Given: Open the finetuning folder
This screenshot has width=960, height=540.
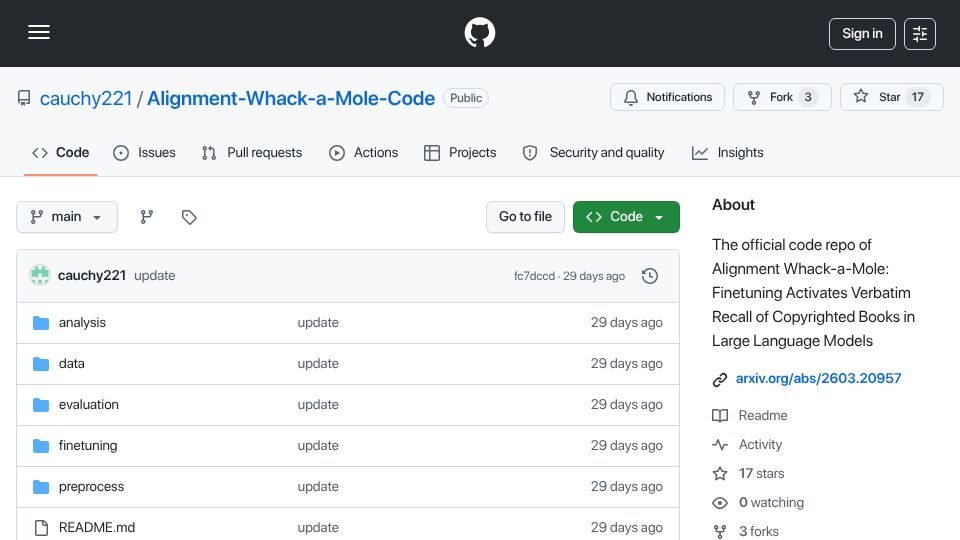Looking at the screenshot, I should pyautogui.click(x=88, y=446).
